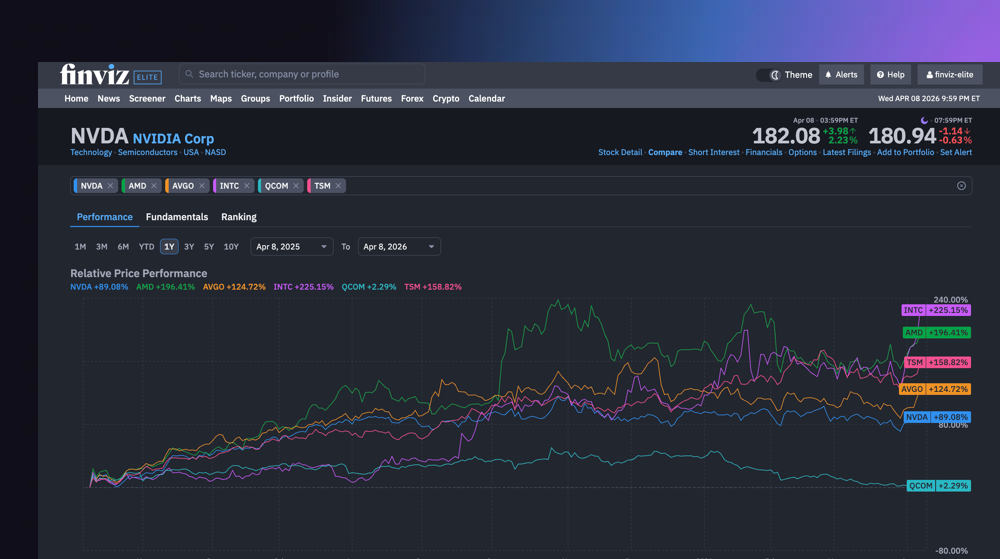Open the finviz-elite account menu

point(949,75)
